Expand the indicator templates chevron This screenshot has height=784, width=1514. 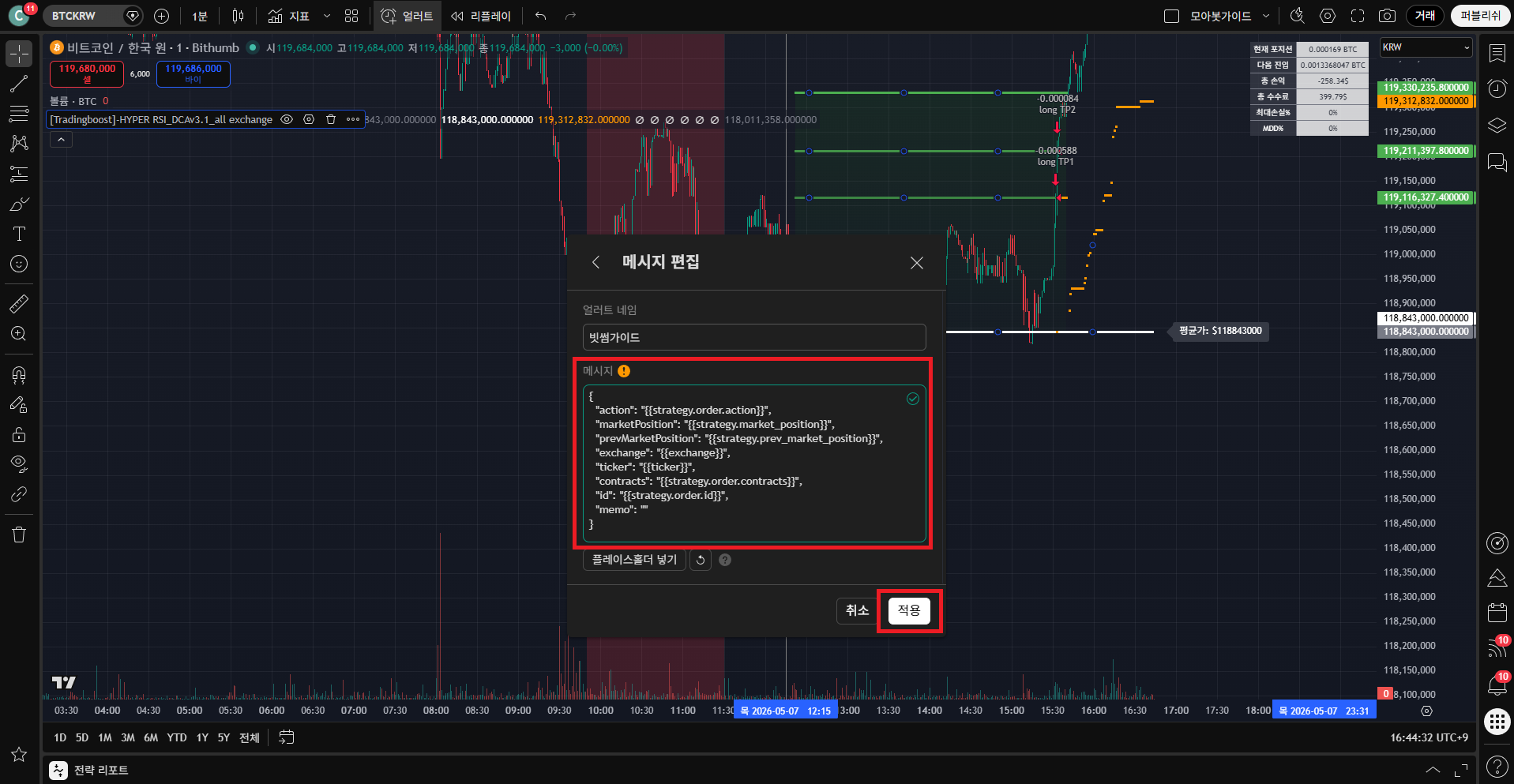click(x=327, y=16)
